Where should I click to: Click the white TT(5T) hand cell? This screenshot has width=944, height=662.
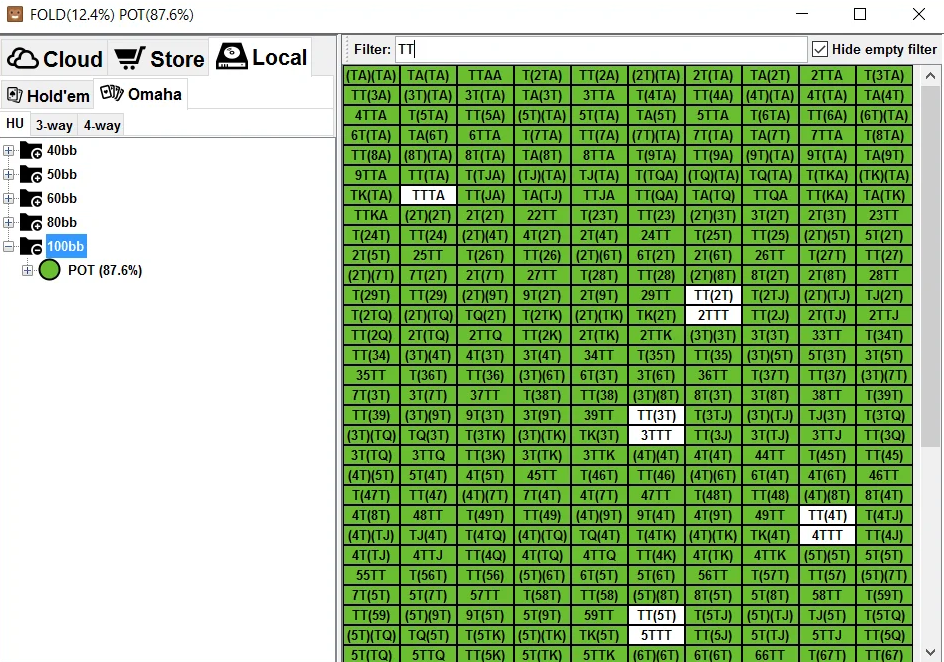click(656, 616)
